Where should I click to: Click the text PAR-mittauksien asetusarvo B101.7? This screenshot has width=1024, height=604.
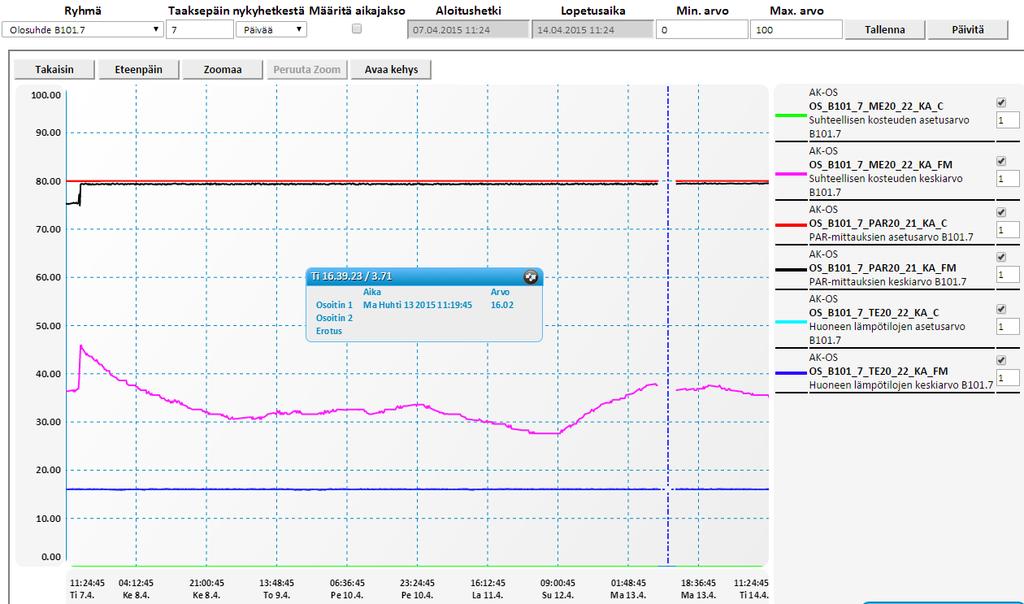pyautogui.click(x=891, y=237)
